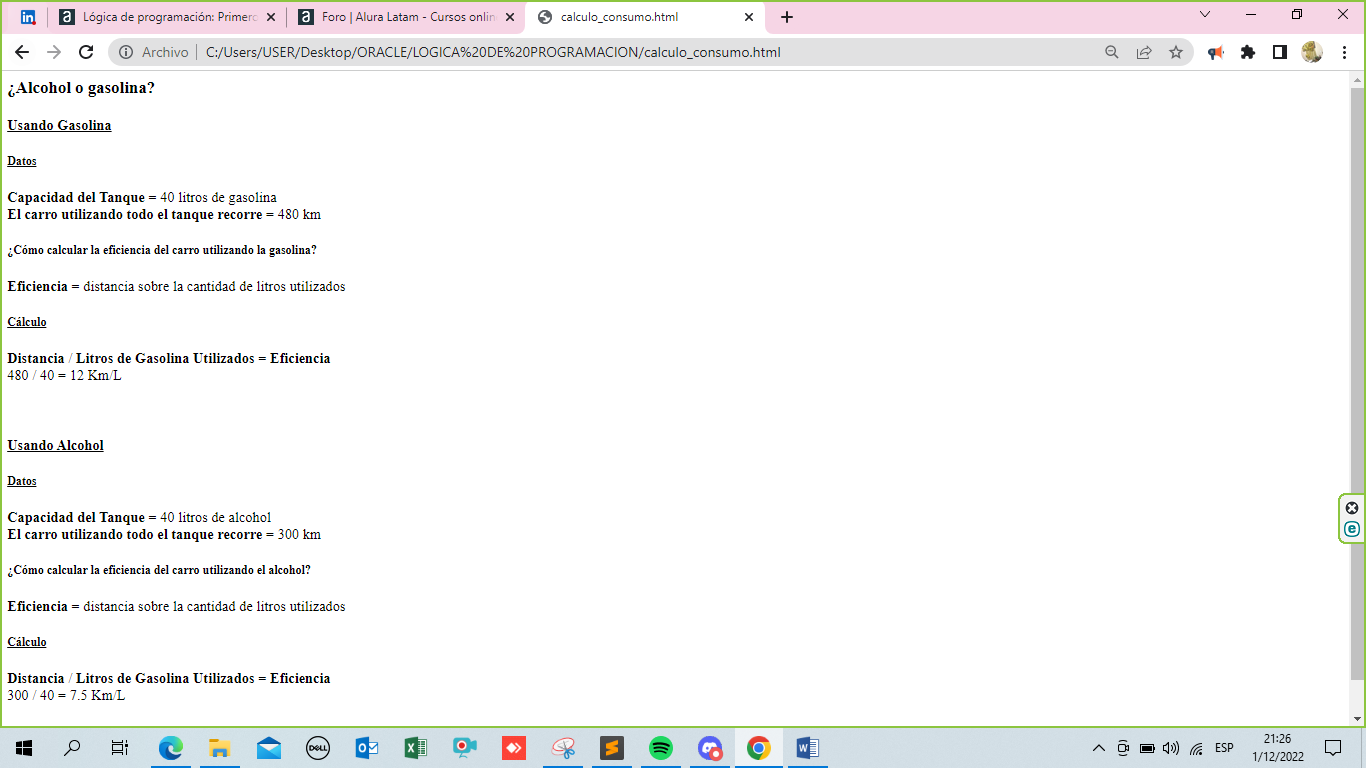Open Excel from the taskbar
Image resolution: width=1366 pixels, height=768 pixels.
[416, 747]
